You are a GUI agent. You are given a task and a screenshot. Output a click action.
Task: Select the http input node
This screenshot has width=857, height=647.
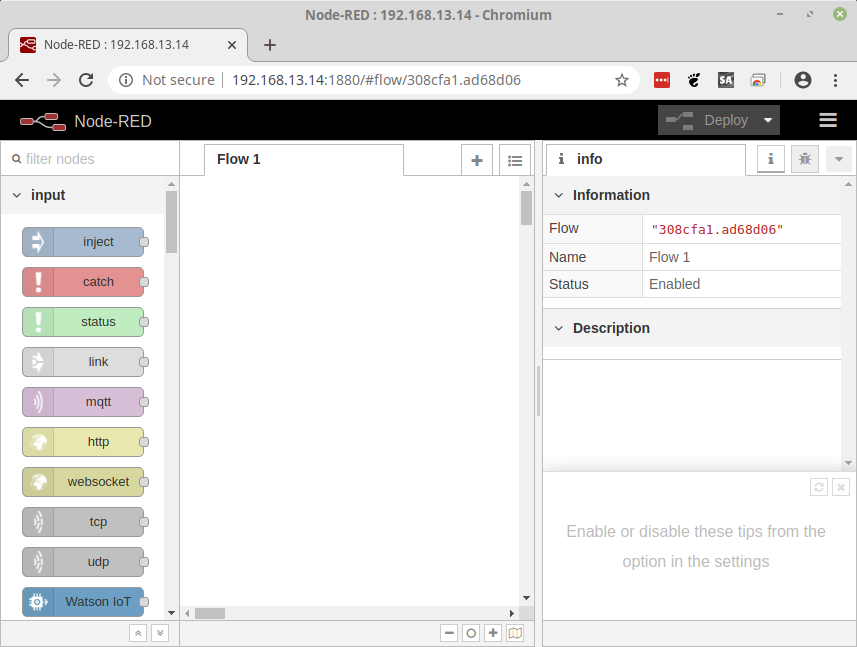point(83,442)
